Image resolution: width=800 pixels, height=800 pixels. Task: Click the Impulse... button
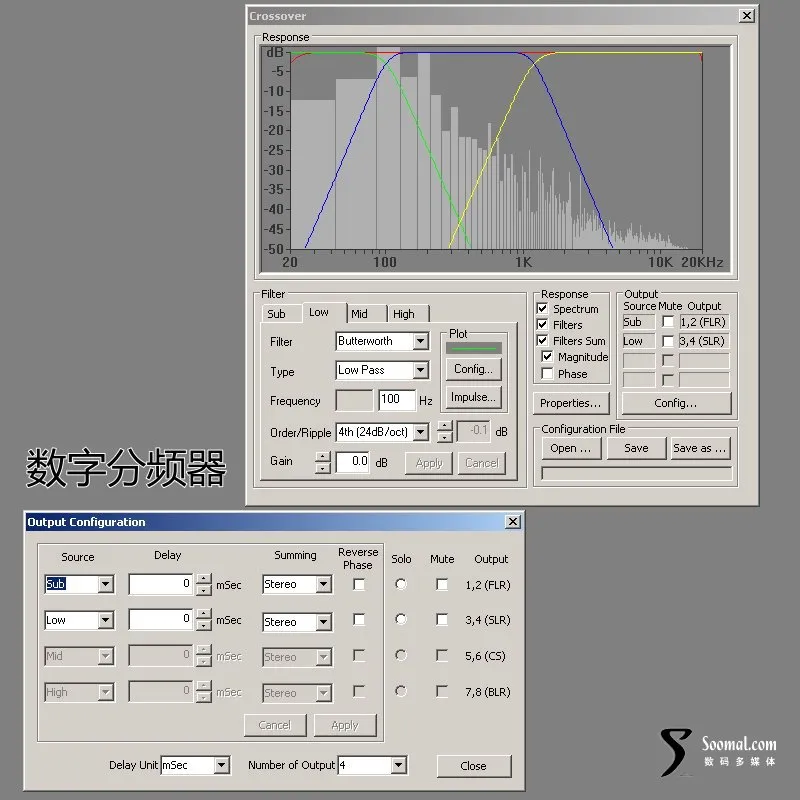pos(473,397)
